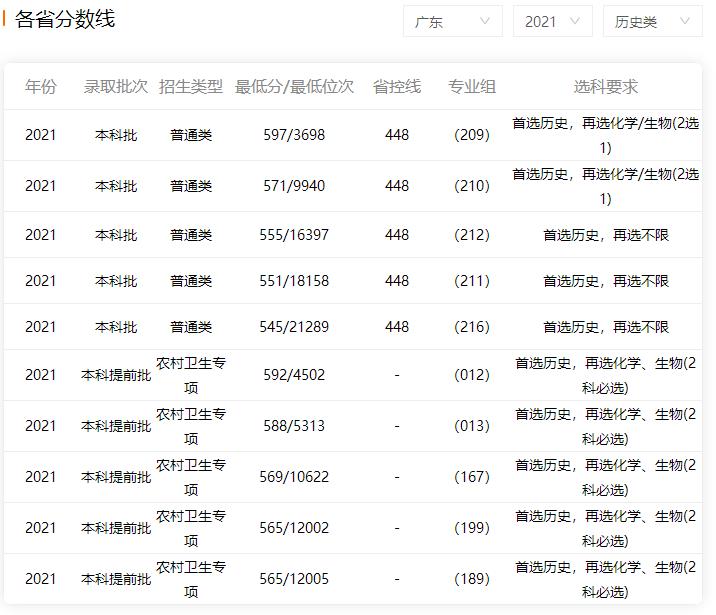This screenshot has width=716, height=615.
Task: Select the 555/16397 score cell
Action: tap(294, 235)
